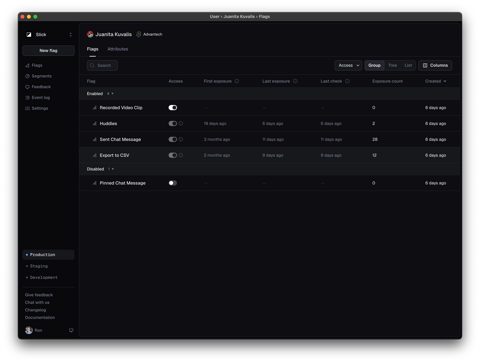Click the circle icon next to Export to CSV toggle
This screenshot has width=480, height=363.
181,155
